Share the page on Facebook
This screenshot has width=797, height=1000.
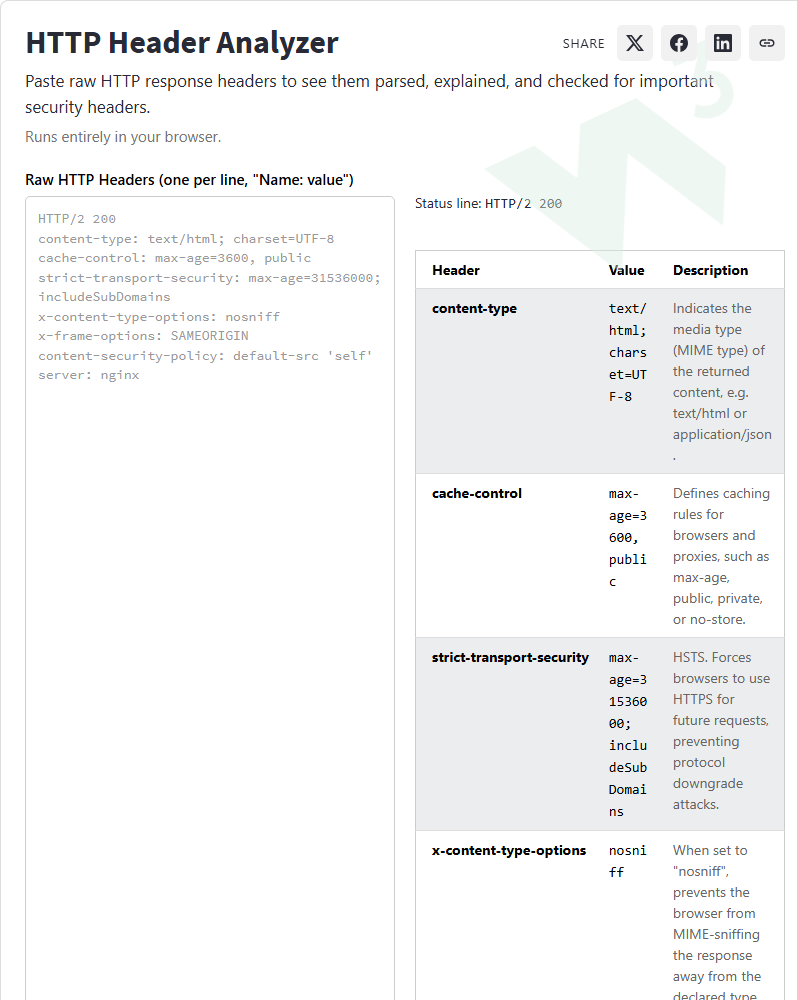tap(678, 43)
